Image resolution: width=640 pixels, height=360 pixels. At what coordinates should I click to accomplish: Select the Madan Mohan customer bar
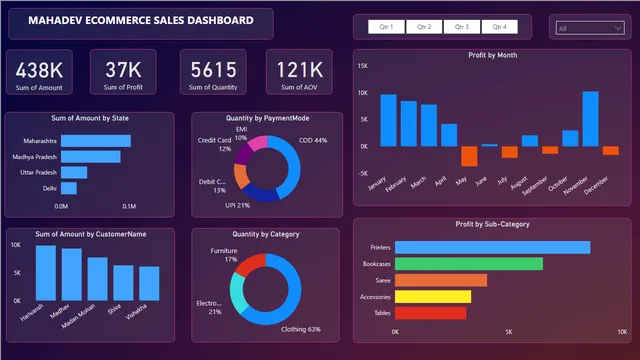98,279
